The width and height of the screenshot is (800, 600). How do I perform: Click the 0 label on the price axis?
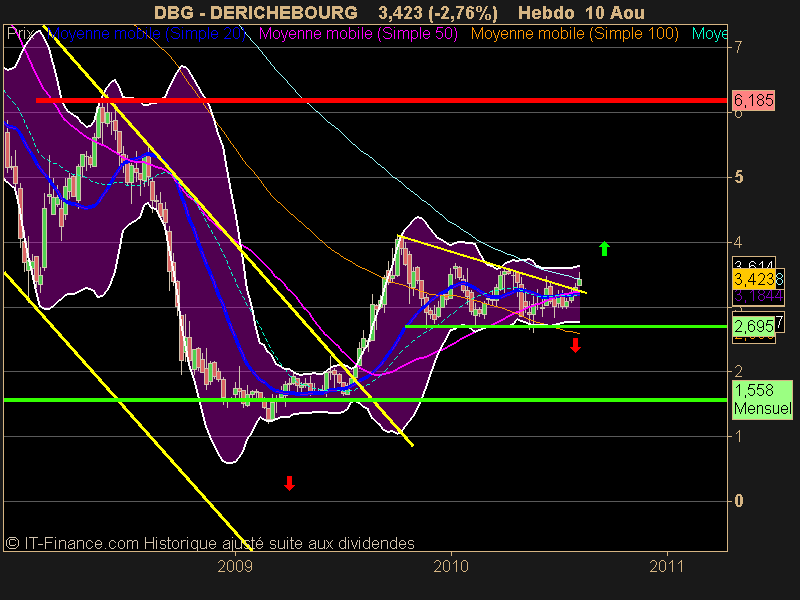(x=738, y=501)
